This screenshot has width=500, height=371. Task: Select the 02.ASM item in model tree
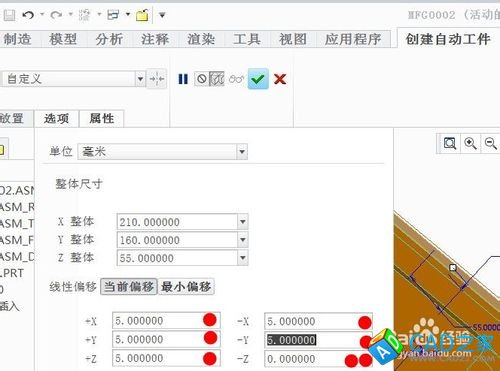click(17, 191)
